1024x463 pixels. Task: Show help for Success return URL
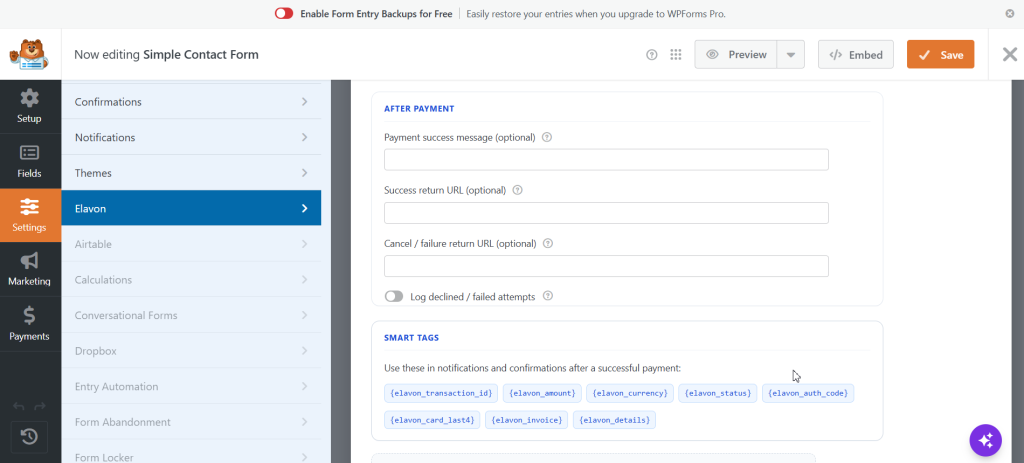517,191
